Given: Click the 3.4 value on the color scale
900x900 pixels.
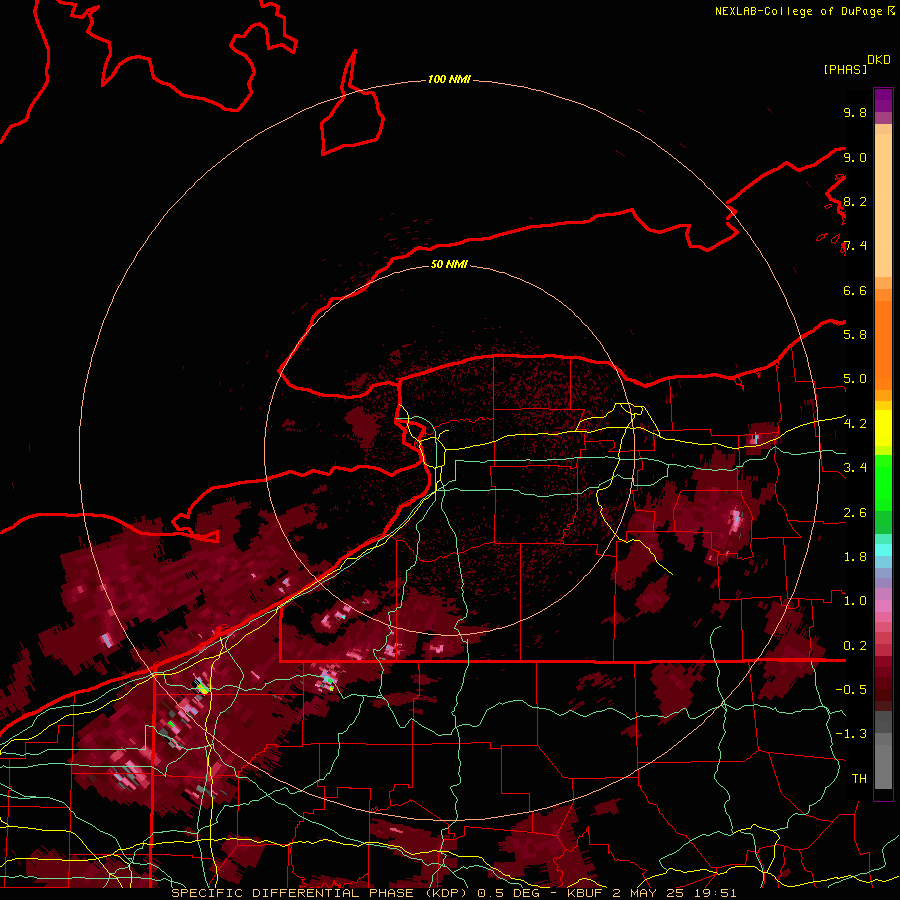Looking at the screenshot, I should 855,467.
